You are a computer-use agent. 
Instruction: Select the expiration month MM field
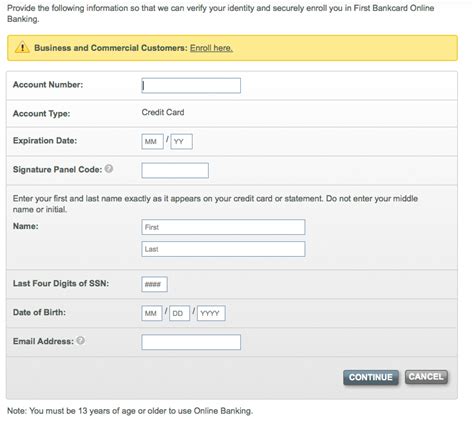(152, 141)
